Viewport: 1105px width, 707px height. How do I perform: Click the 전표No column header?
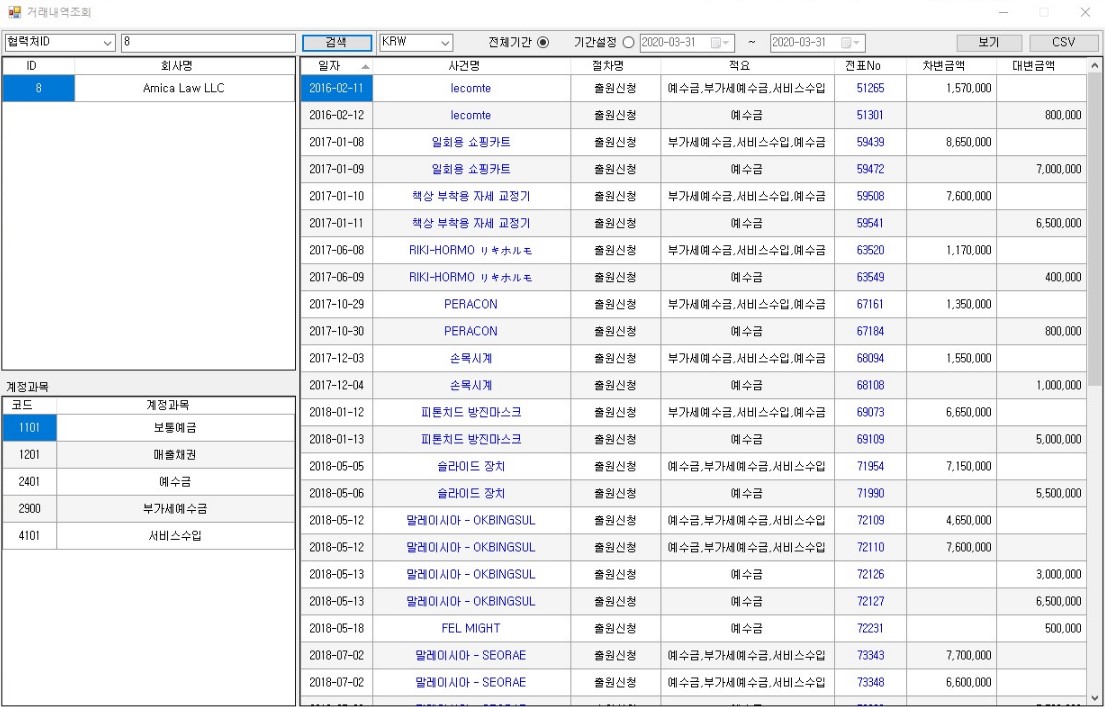pyautogui.click(x=870, y=66)
